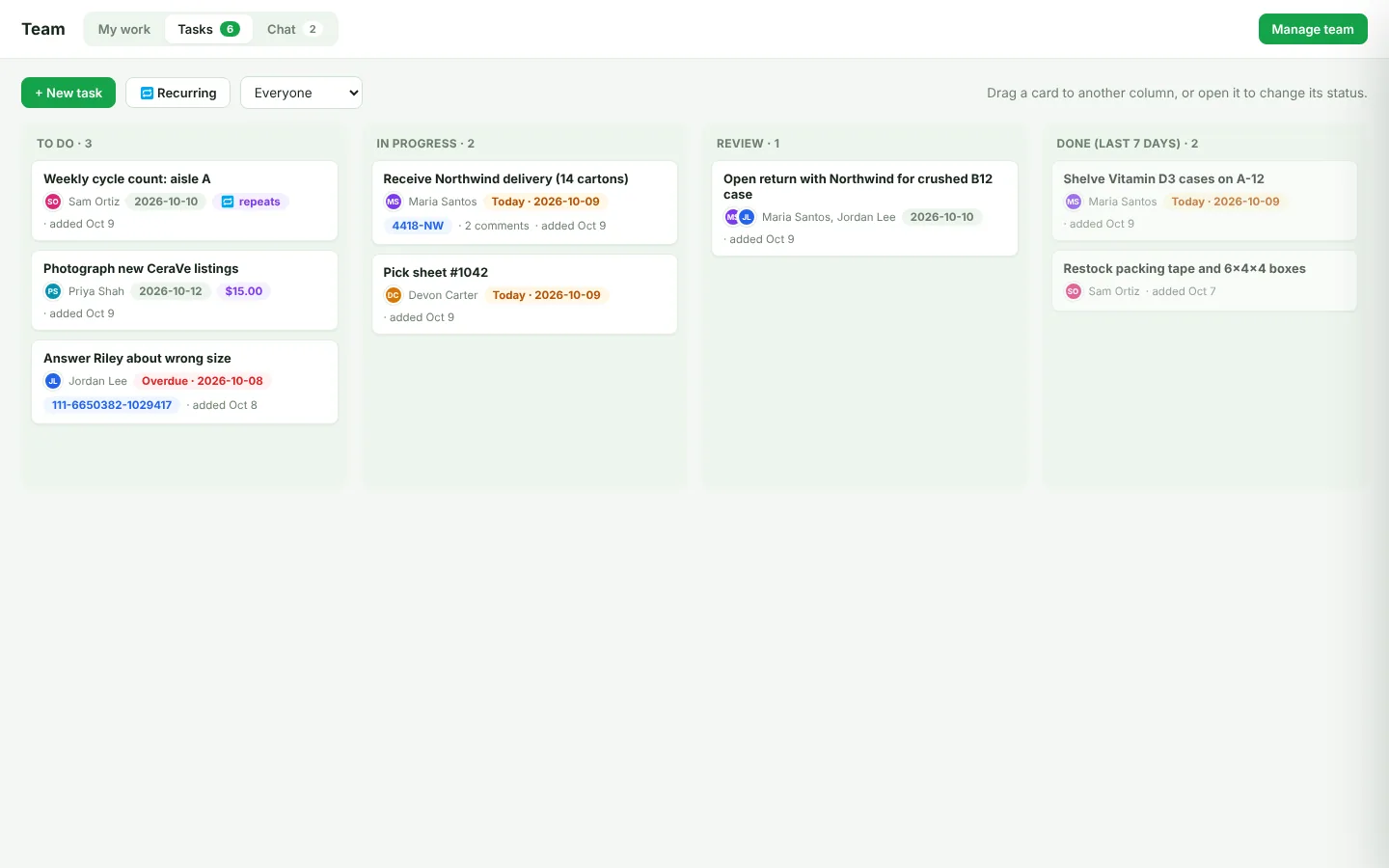
Task: Open the Chat tab
Action: [x=294, y=29]
